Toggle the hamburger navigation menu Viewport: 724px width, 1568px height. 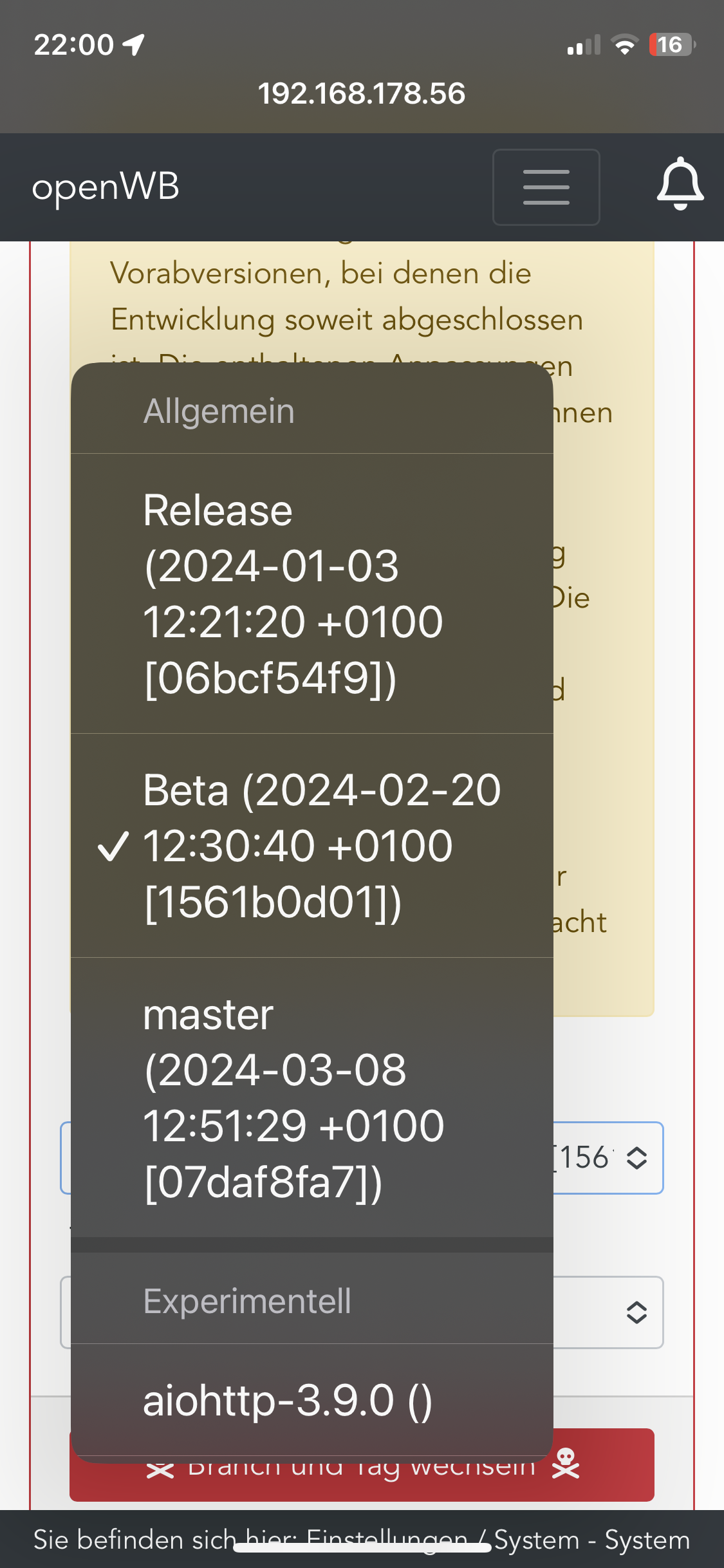(546, 187)
